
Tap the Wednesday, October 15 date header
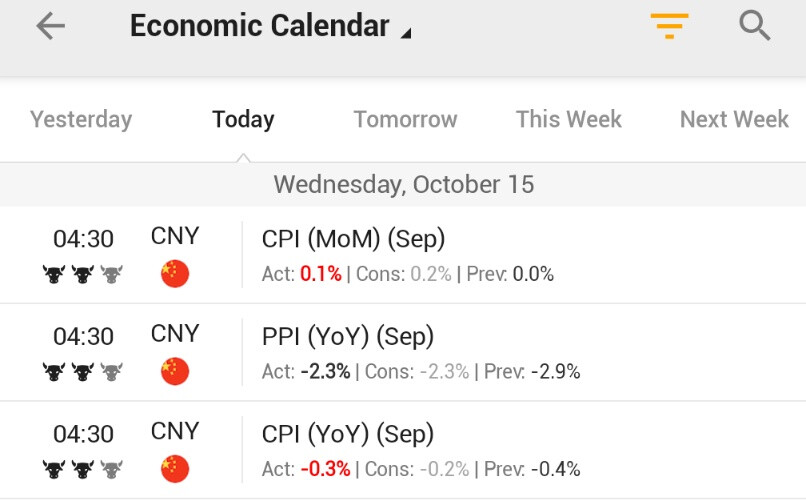403,185
